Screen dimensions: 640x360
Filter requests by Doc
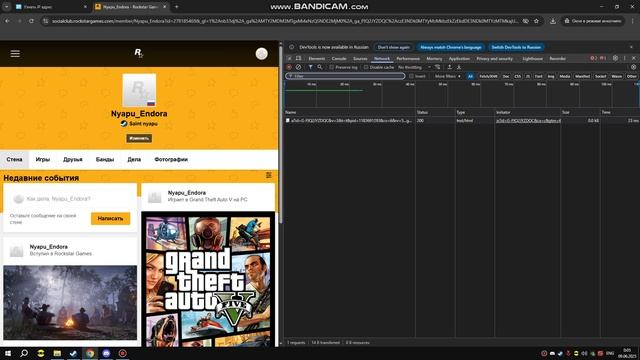click(506, 76)
